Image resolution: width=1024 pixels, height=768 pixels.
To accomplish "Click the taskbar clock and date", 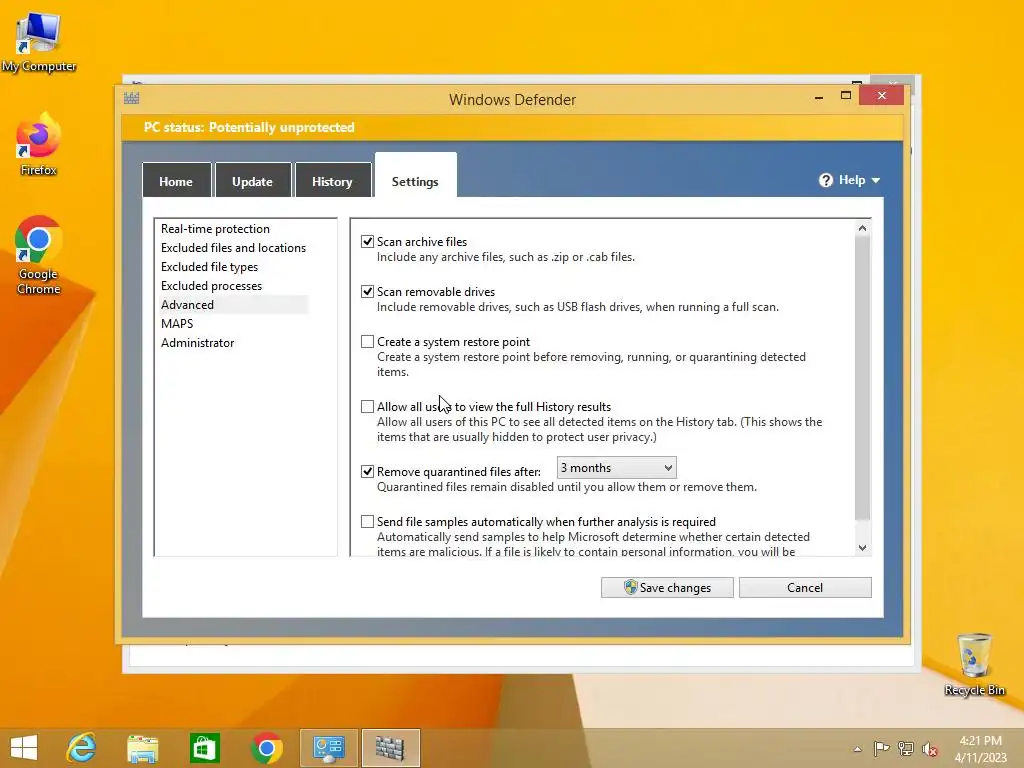I will [x=980, y=749].
